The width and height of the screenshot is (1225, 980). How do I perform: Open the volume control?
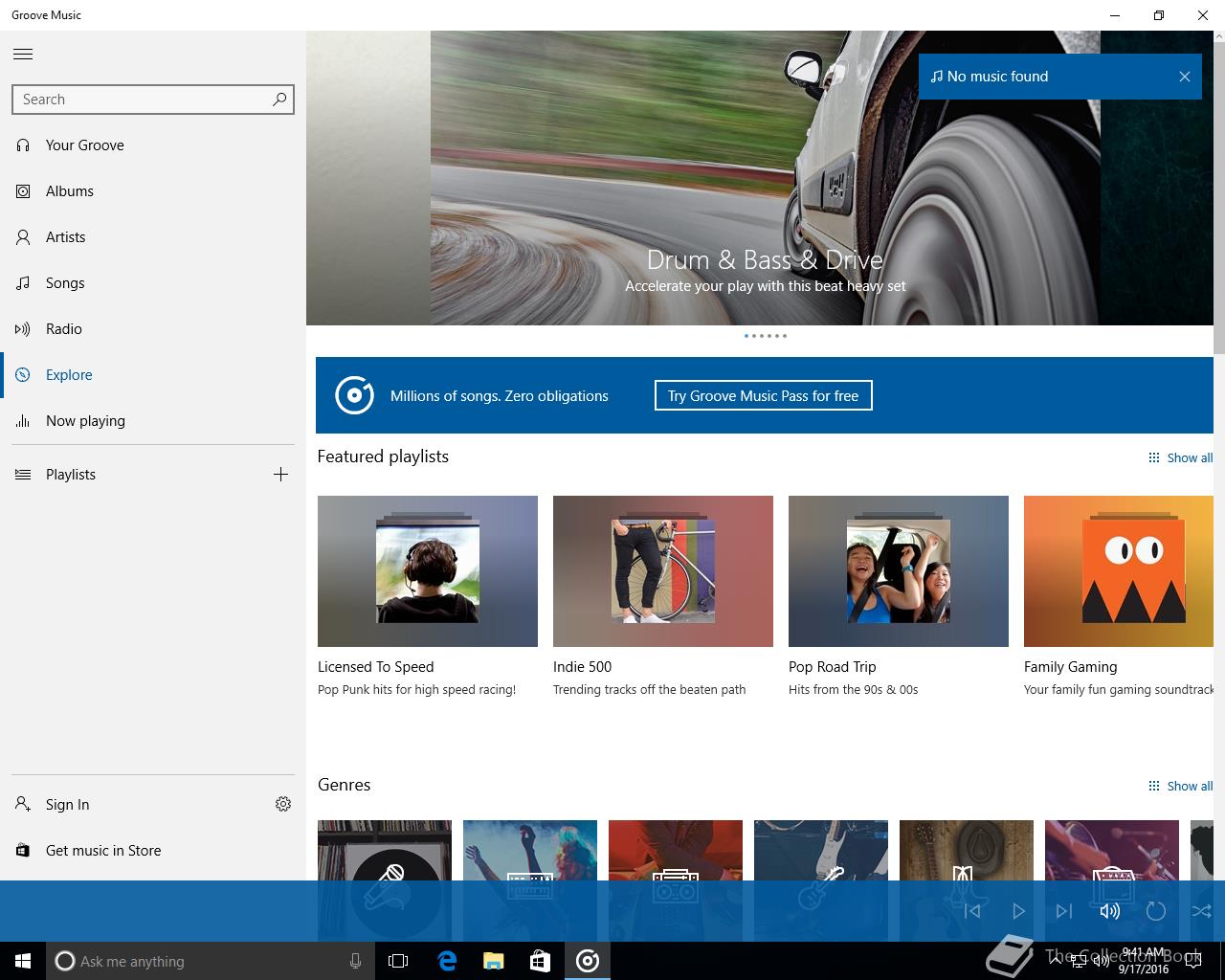(x=1110, y=911)
